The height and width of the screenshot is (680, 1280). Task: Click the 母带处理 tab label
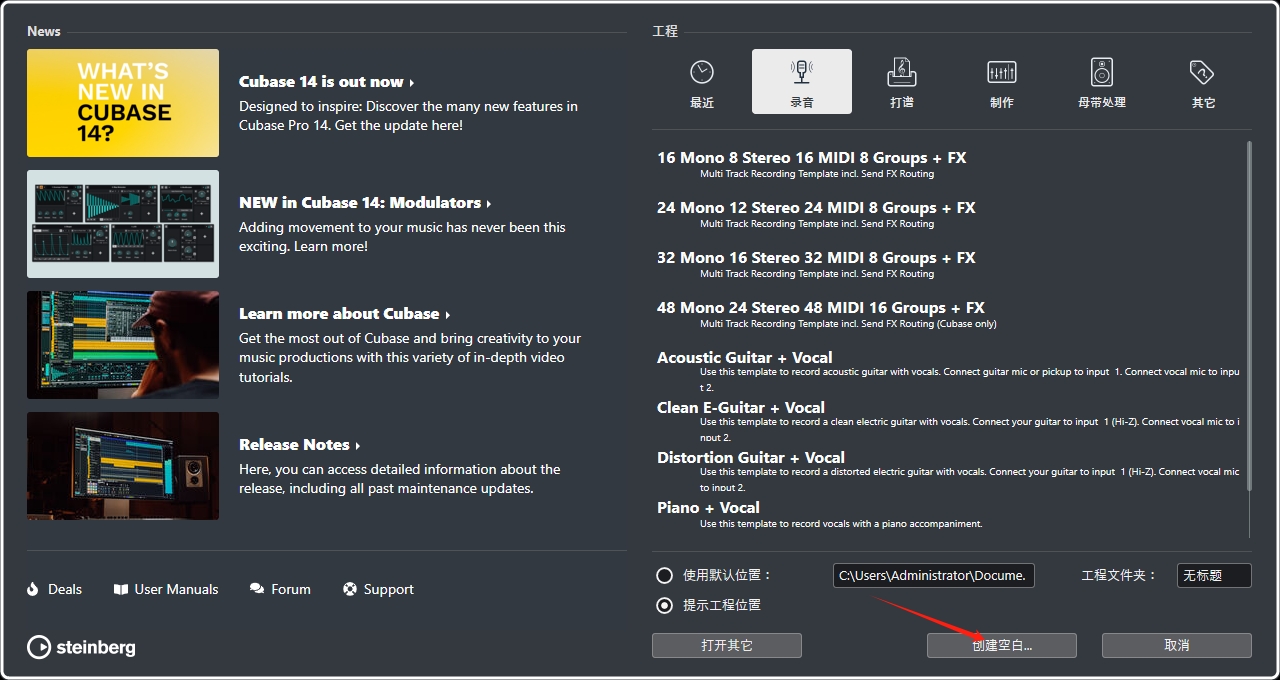tap(1102, 103)
